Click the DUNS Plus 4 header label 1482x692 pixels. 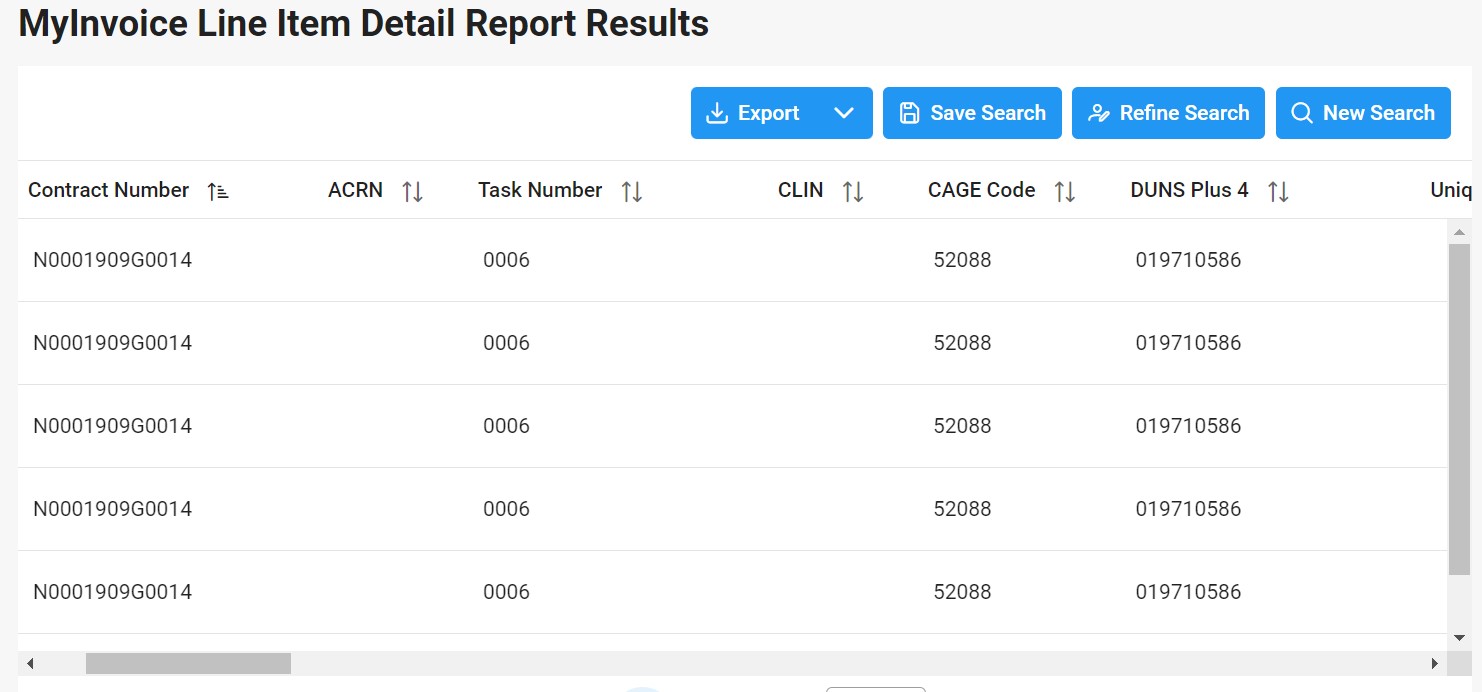[x=1189, y=190]
